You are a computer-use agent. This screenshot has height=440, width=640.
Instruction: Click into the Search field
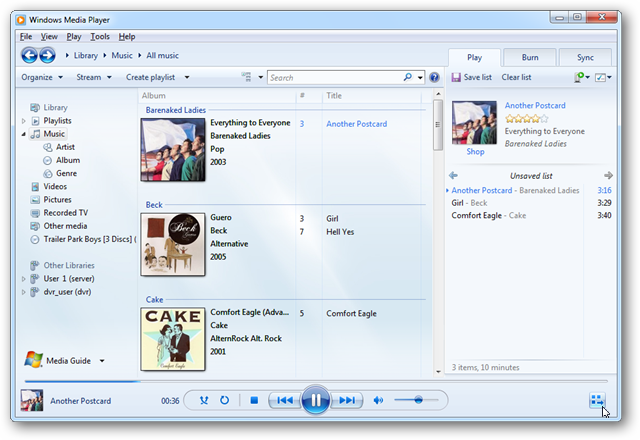pyautogui.click(x=335, y=77)
